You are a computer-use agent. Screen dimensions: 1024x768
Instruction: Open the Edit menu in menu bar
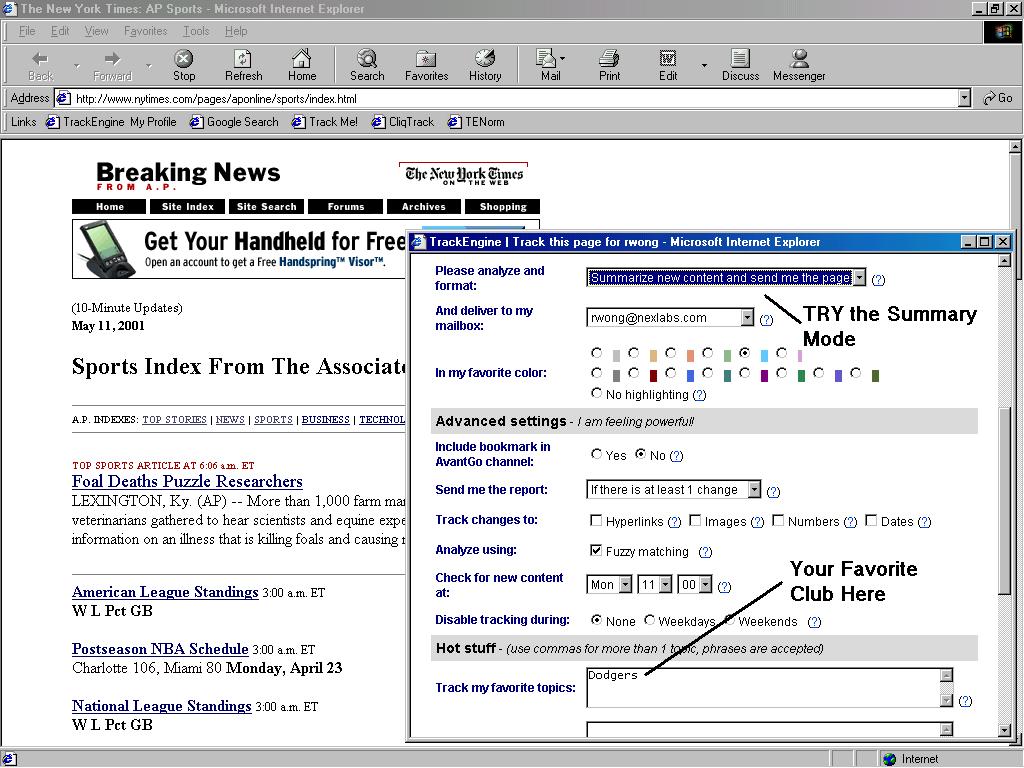pos(60,31)
